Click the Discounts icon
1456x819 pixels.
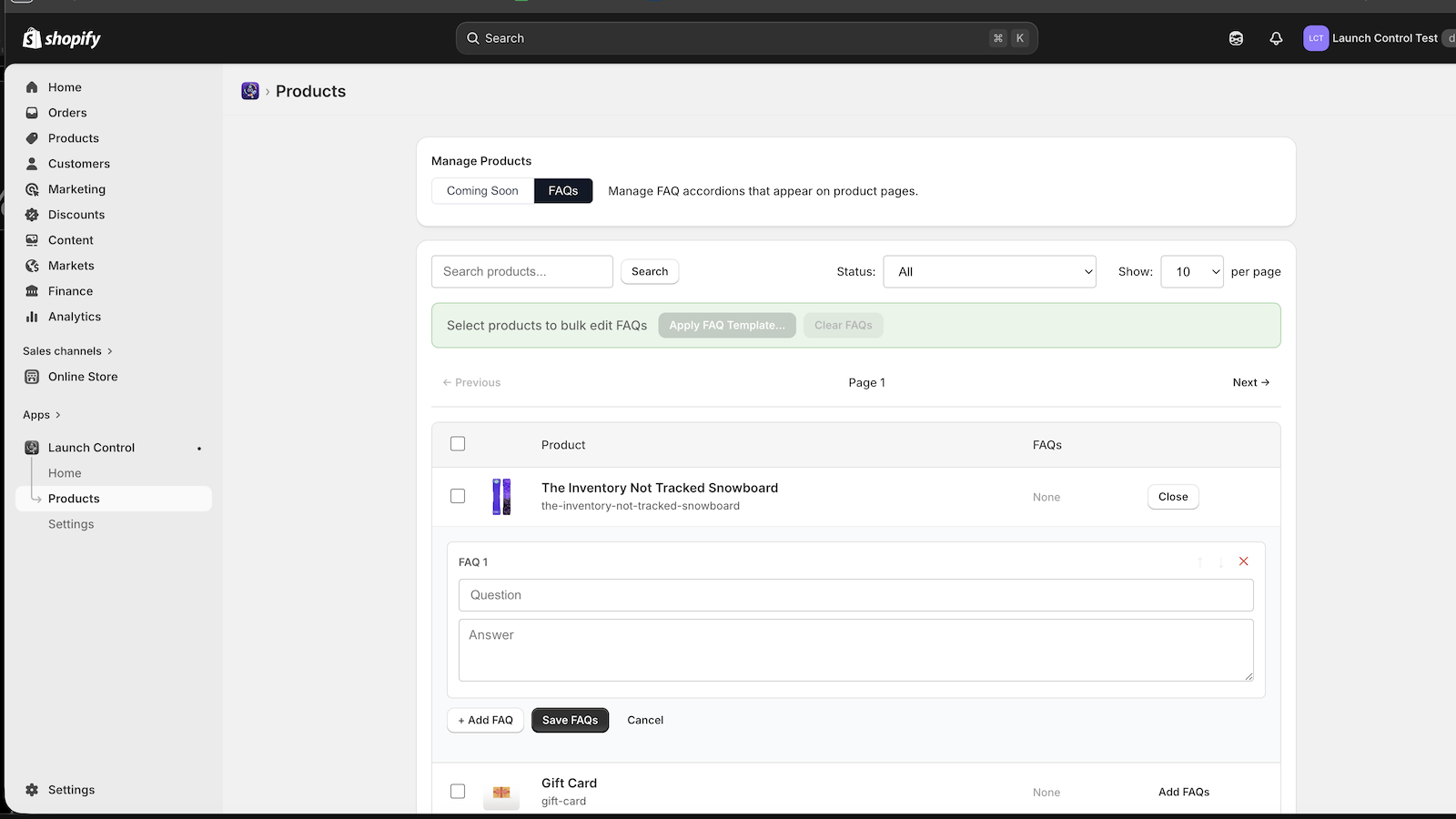tap(32, 215)
